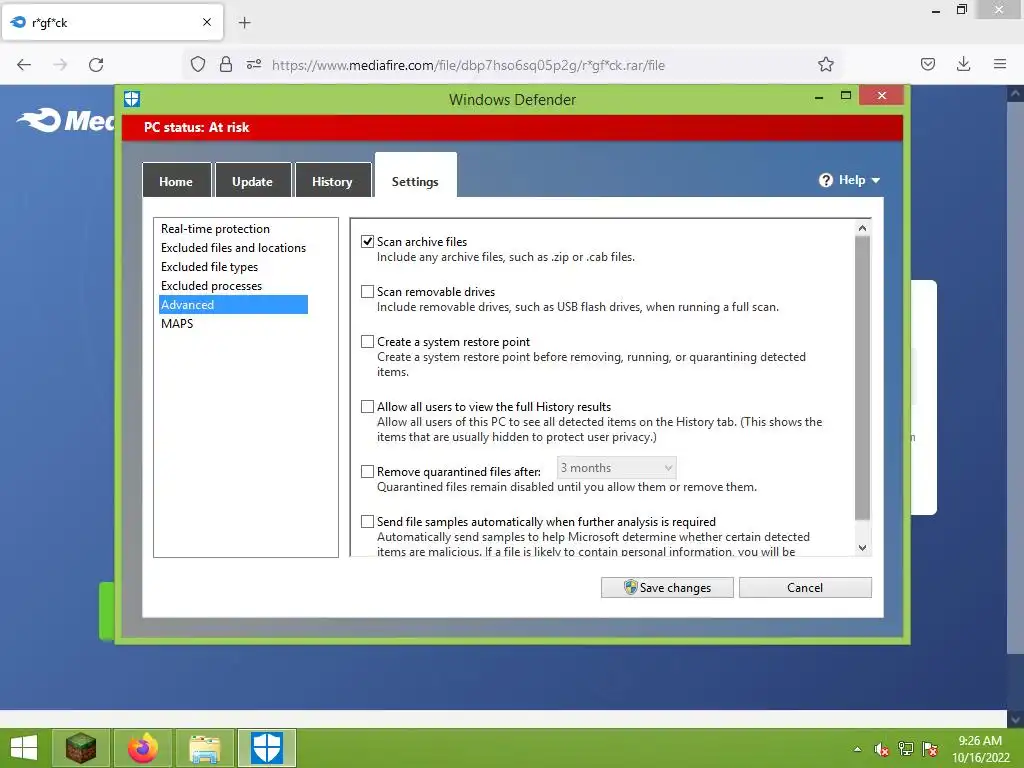Enable Remove quarantined files after
The width and height of the screenshot is (1024, 768).
pos(368,472)
